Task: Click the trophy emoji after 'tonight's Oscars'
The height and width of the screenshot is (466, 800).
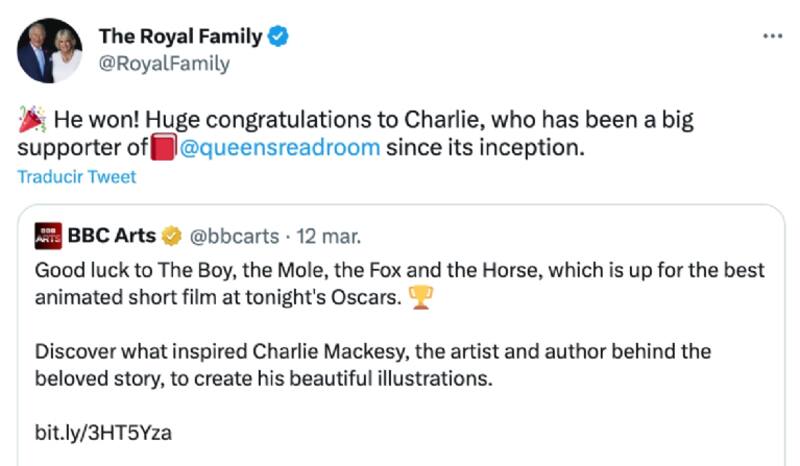Action: [421, 298]
